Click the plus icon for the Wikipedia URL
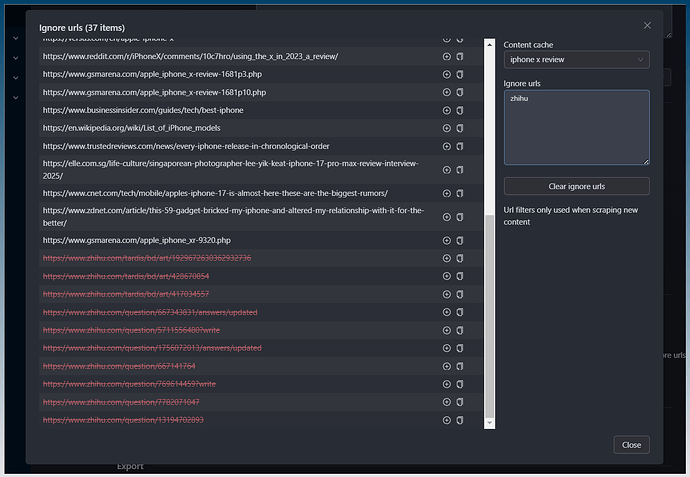The image size is (690, 477). [447, 128]
